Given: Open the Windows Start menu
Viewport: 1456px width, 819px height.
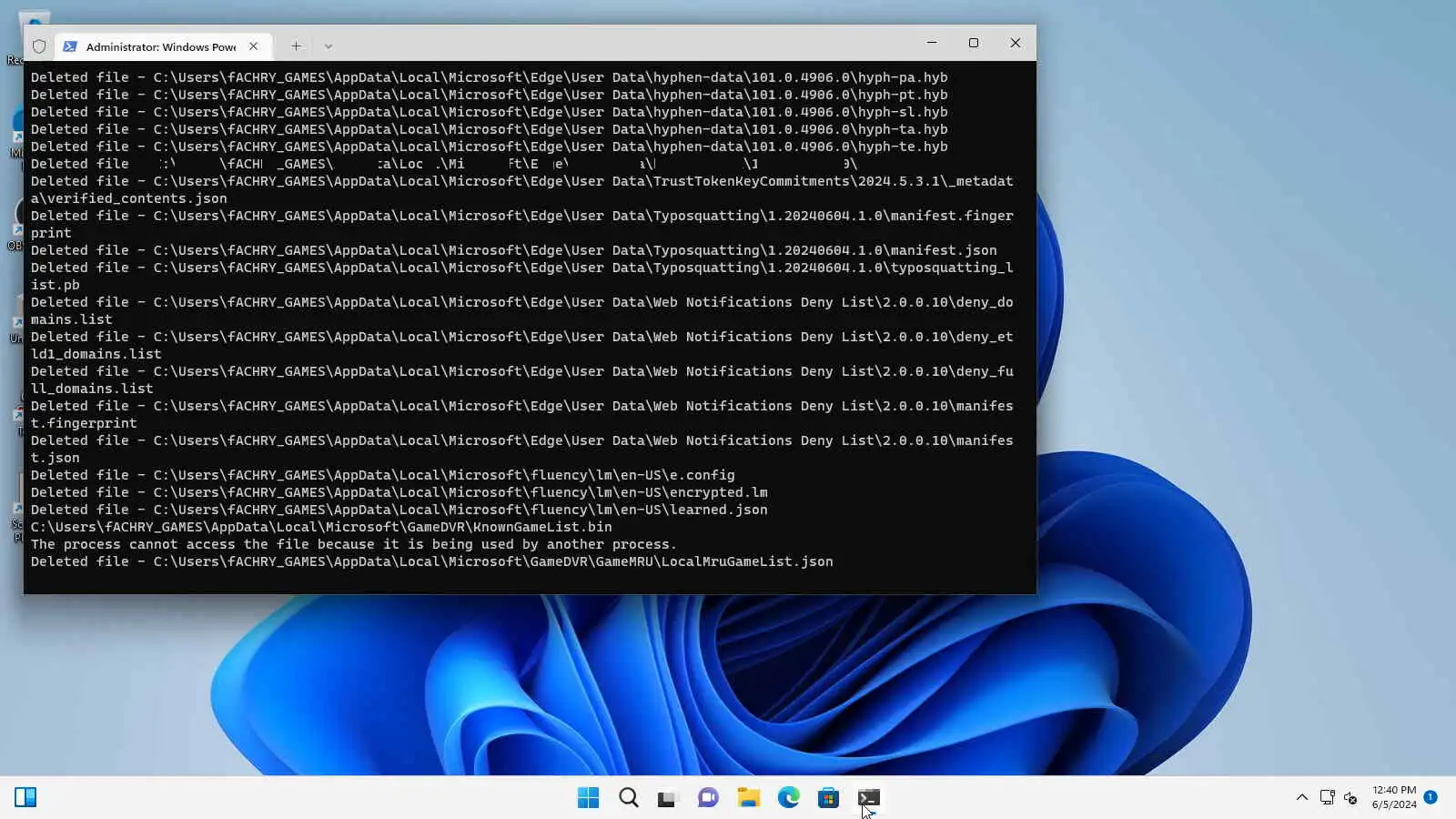Looking at the screenshot, I should pos(588,798).
